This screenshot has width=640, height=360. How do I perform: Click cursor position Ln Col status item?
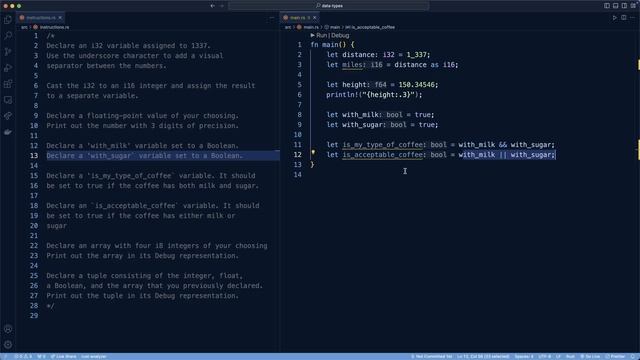click(483, 356)
